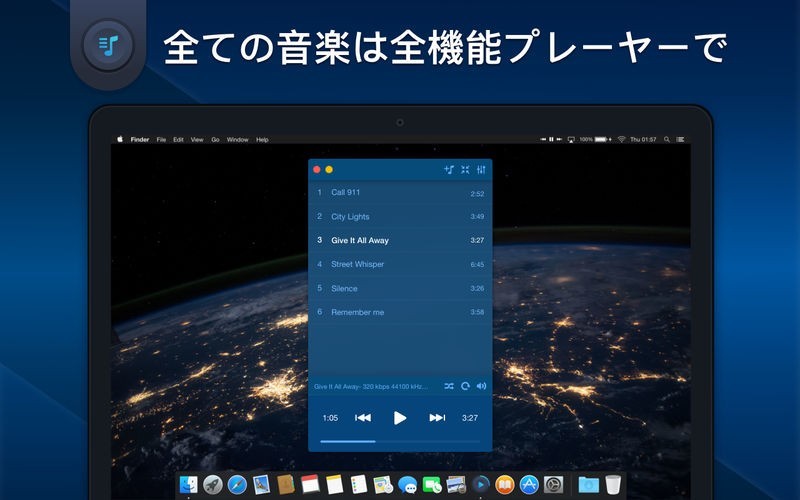The height and width of the screenshot is (500, 800).
Task: Click the add music icon
Action: point(449,170)
